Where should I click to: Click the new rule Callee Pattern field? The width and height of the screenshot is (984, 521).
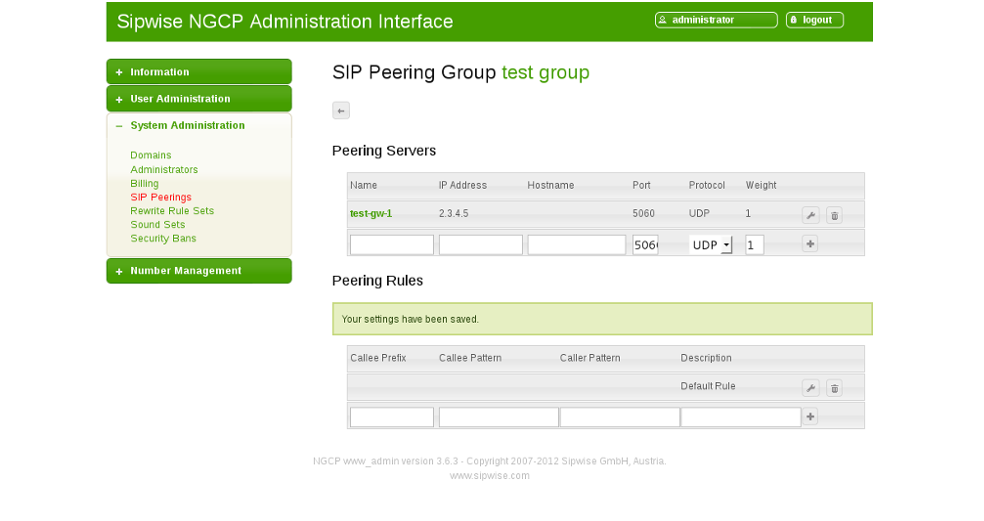[499, 417]
